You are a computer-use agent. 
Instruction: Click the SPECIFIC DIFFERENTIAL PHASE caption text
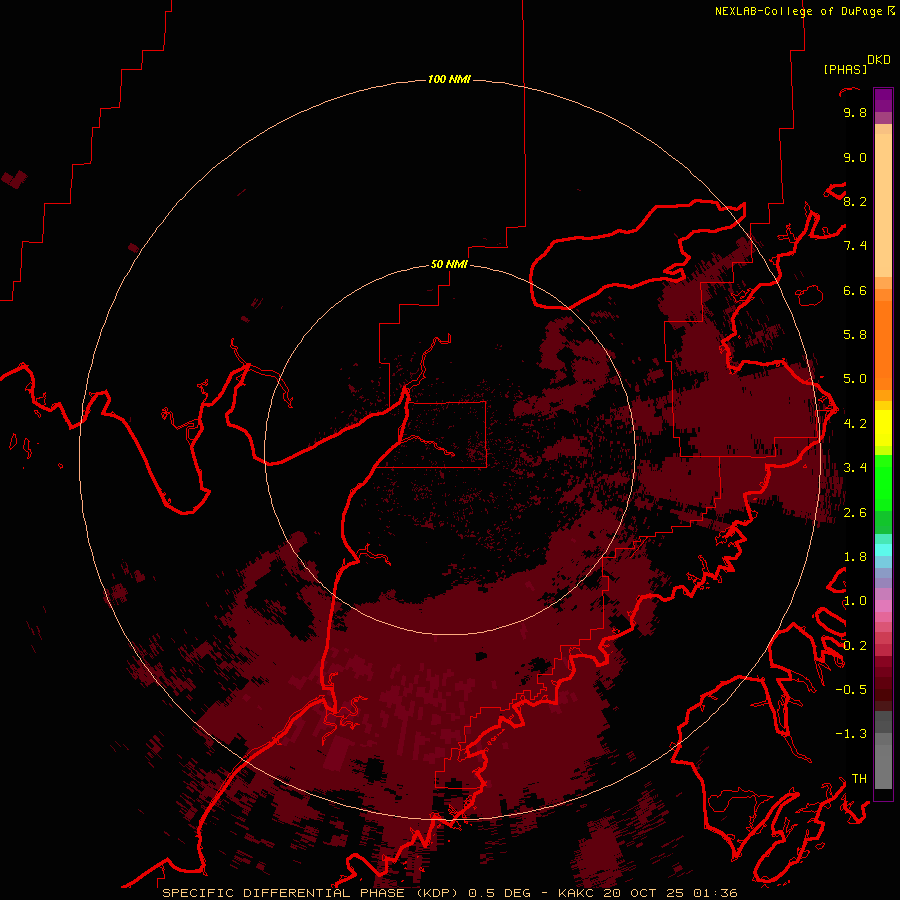tap(283, 893)
